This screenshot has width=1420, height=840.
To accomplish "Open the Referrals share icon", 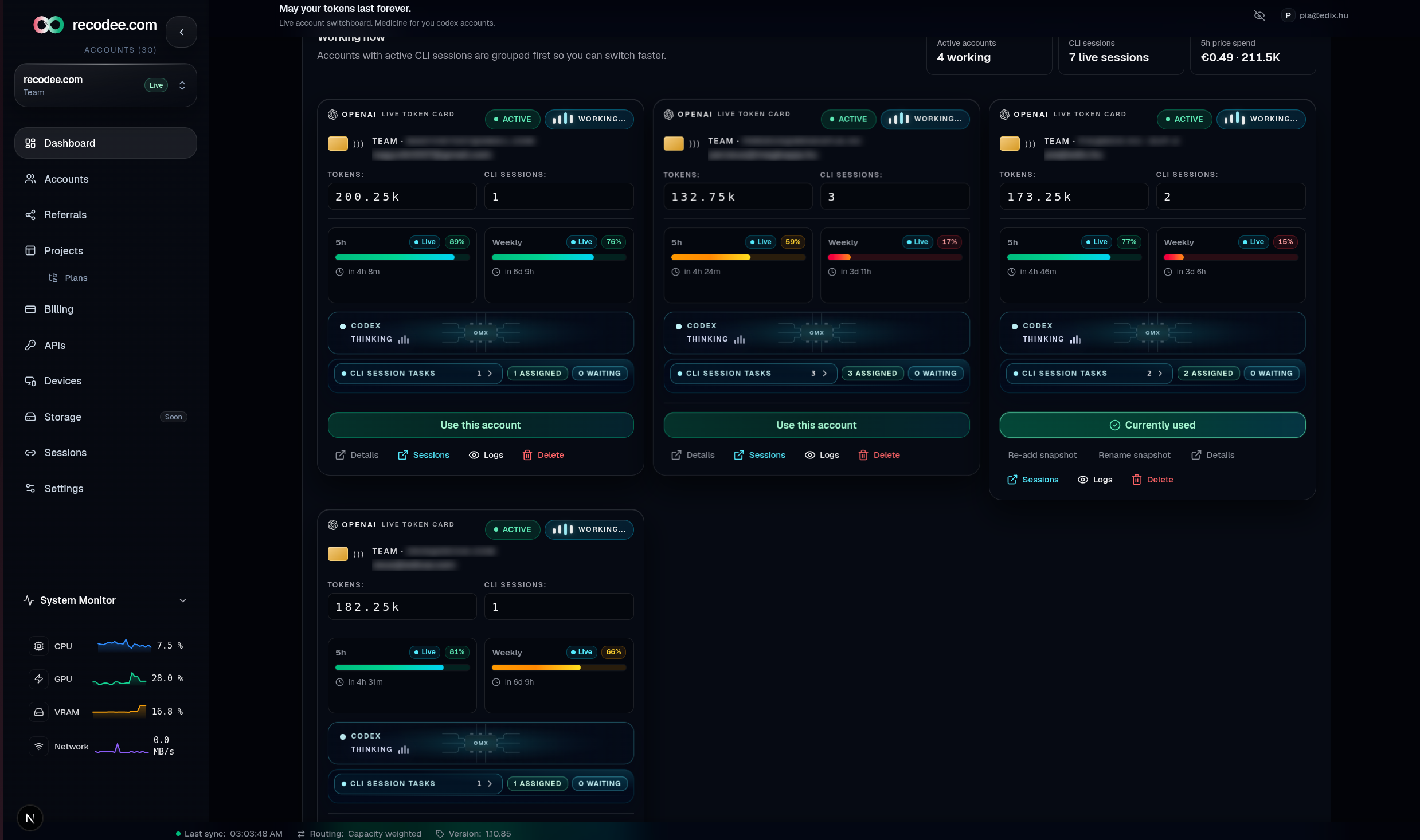I will point(30,215).
